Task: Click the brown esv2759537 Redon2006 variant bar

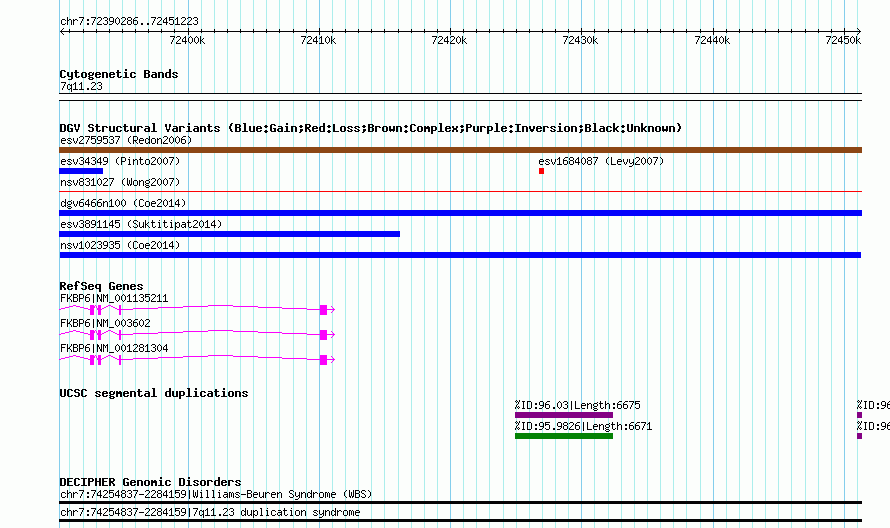Action: pyautogui.click(x=460, y=150)
